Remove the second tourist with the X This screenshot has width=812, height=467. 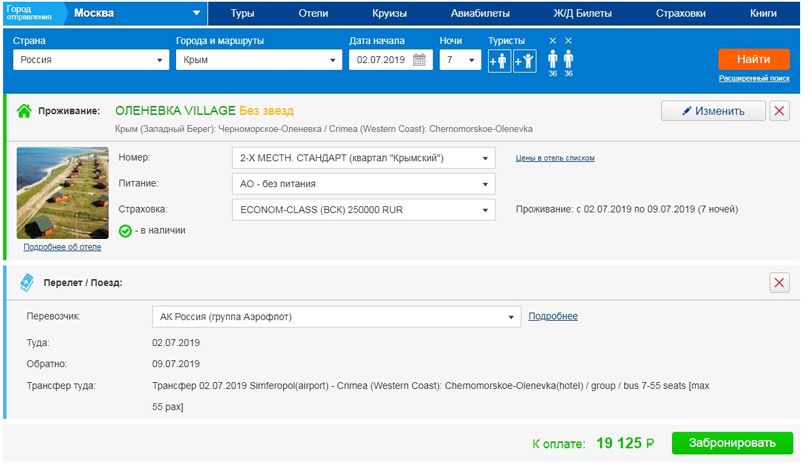click(569, 41)
